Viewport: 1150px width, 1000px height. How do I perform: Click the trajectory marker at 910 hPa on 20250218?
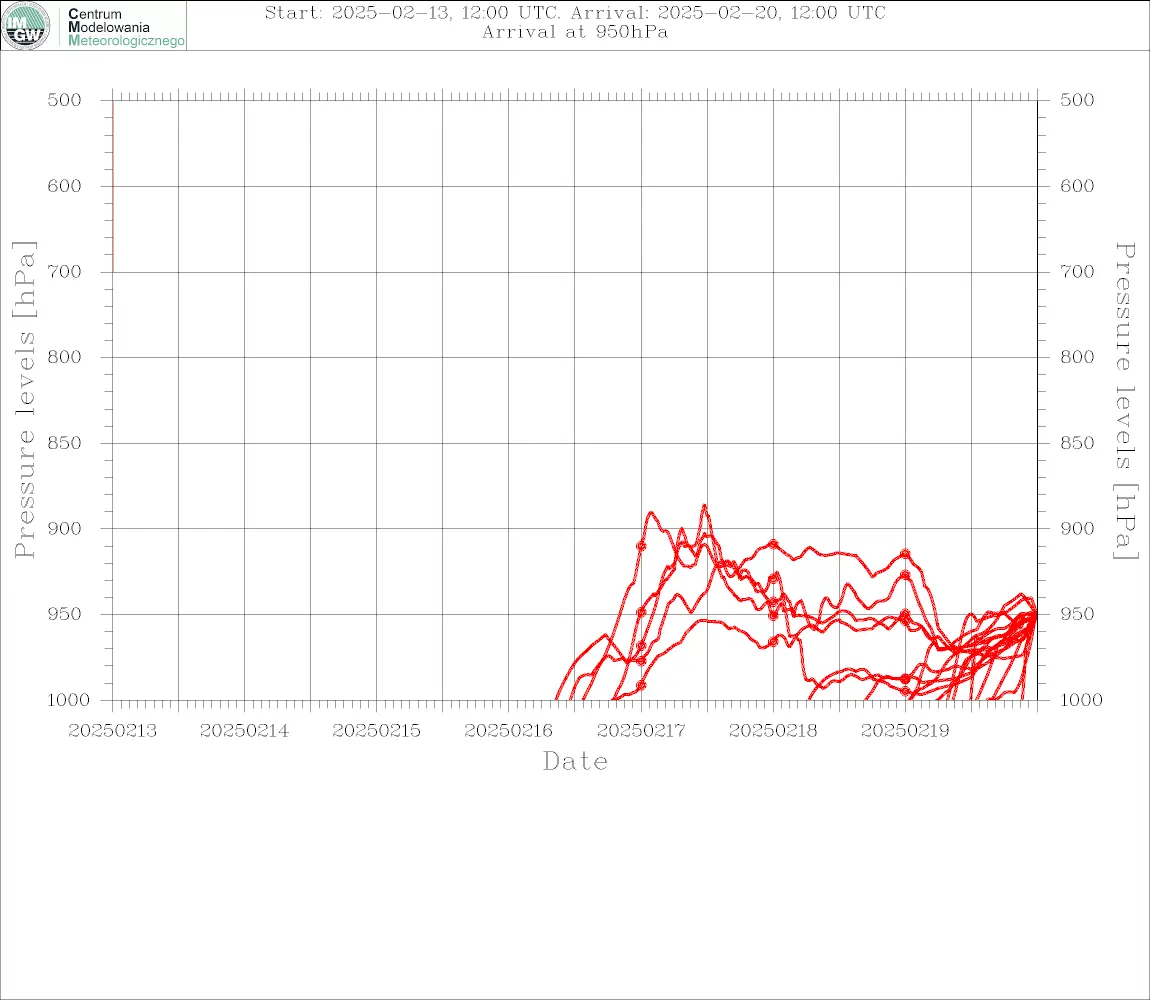click(773, 544)
